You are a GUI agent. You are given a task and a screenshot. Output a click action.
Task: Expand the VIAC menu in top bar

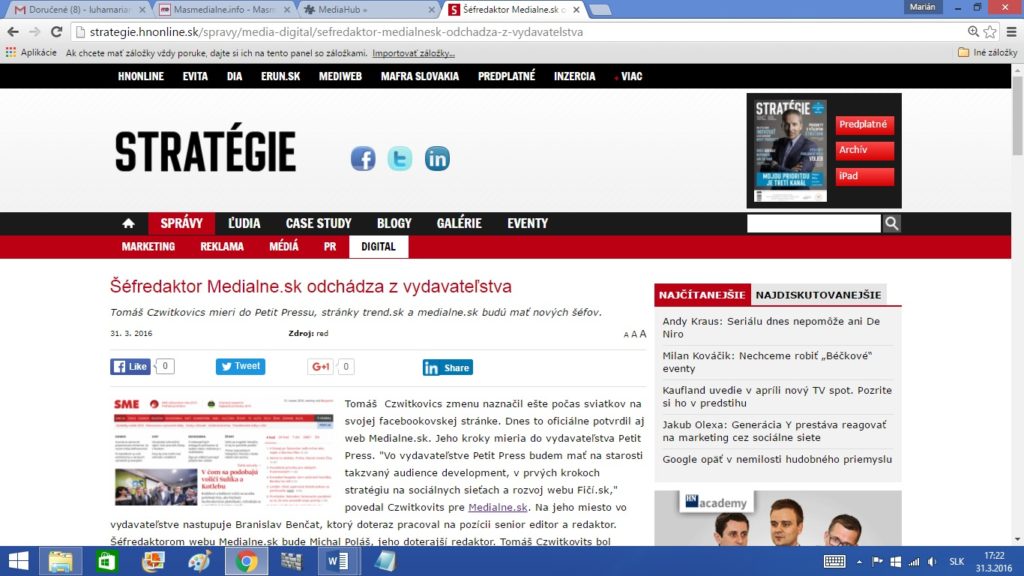click(629, 76)
